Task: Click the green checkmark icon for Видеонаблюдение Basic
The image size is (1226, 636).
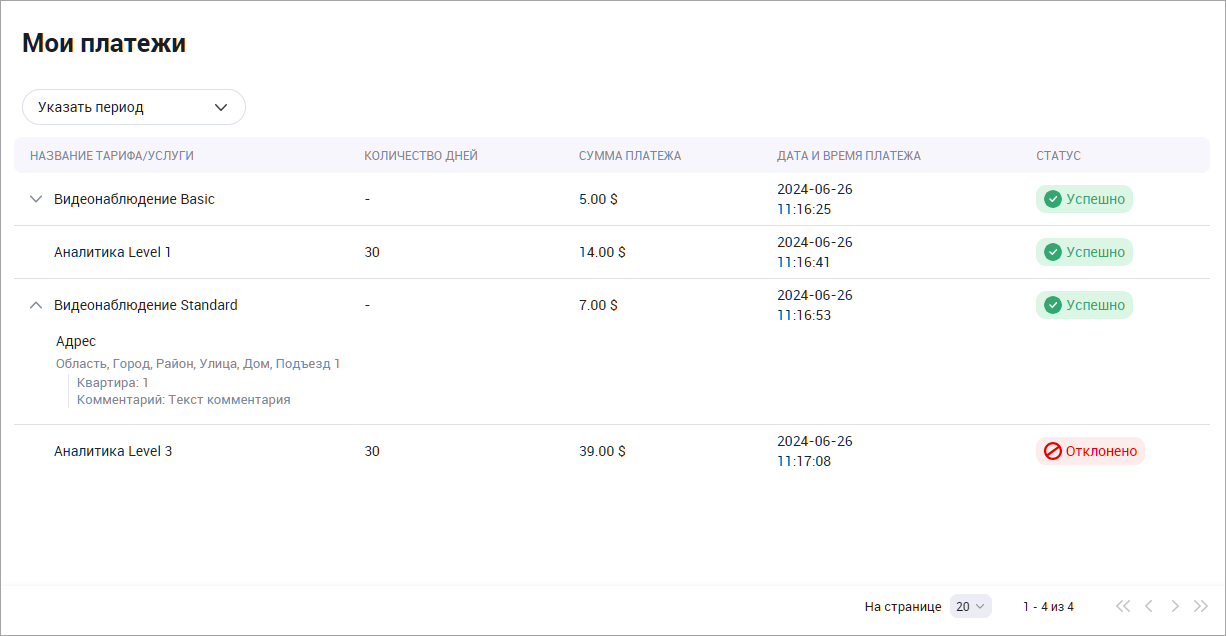Action: (x=1052, y=199)
